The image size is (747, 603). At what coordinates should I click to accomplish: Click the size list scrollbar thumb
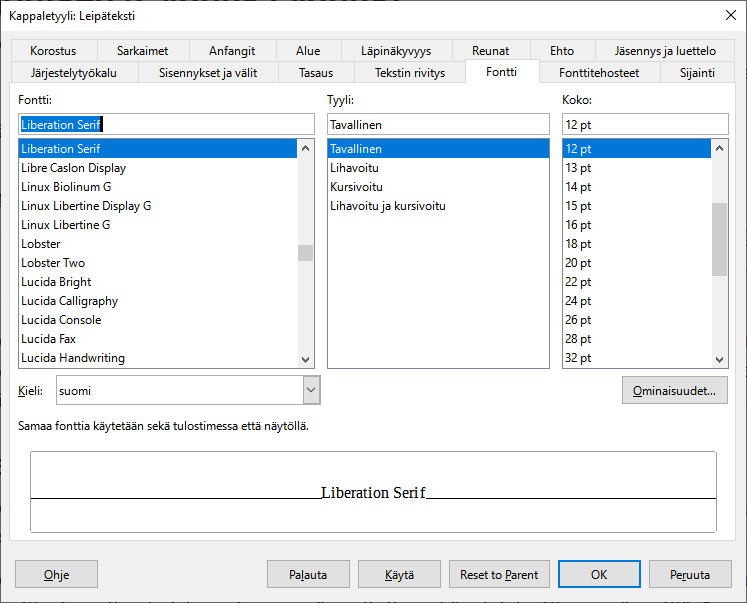(x=719, y=240)
